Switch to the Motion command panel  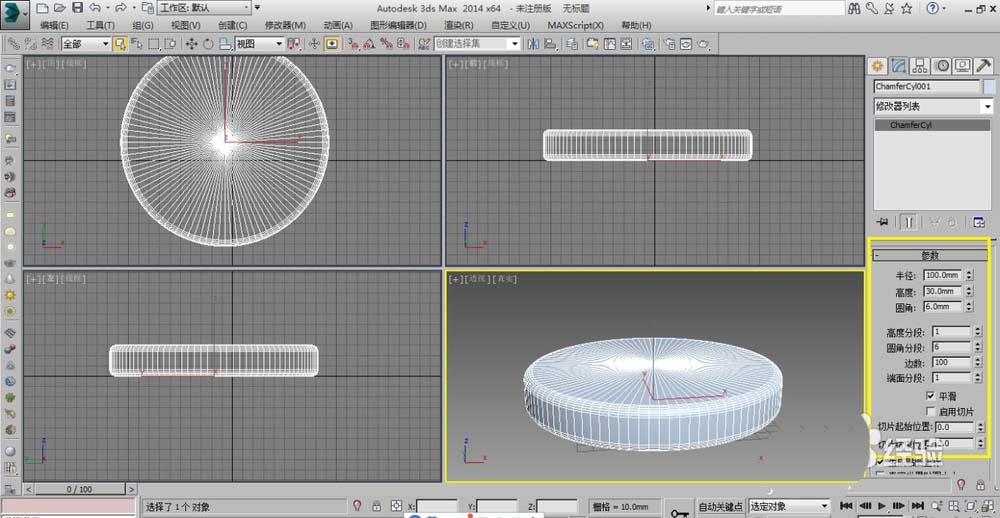point(941,65)
